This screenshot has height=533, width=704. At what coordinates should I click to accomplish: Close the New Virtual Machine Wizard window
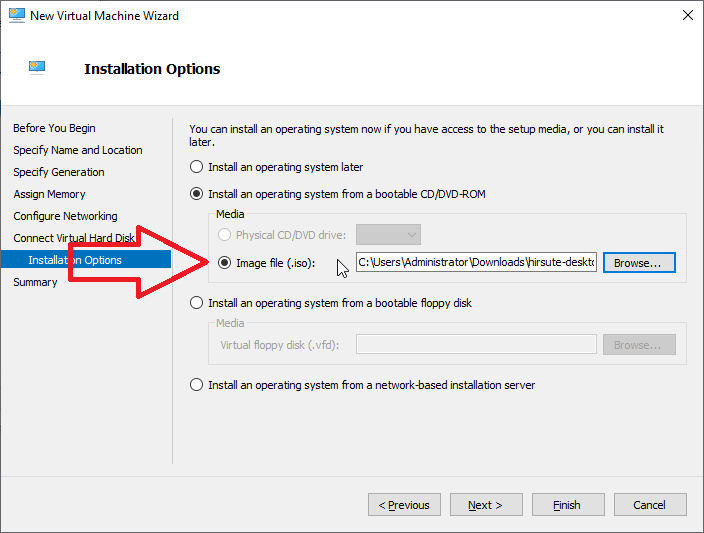coord(687,15)
